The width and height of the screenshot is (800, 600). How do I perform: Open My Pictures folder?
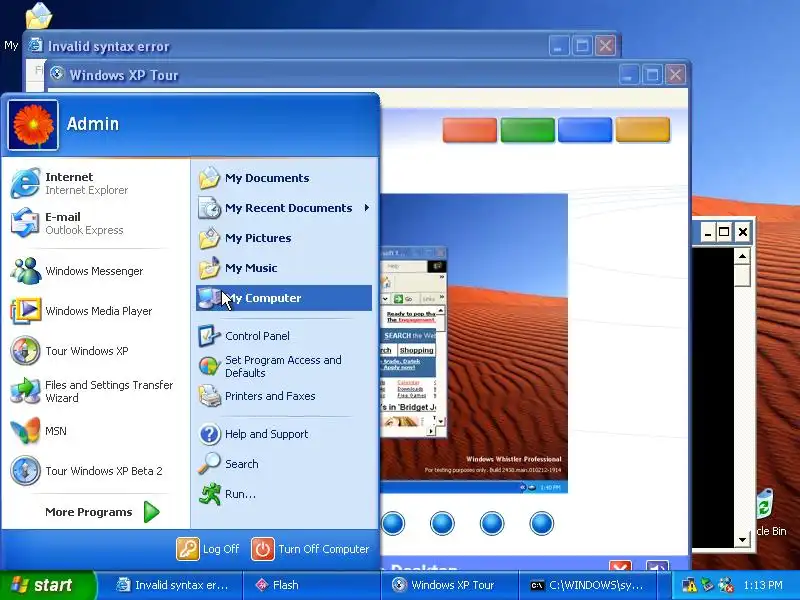coord(284,238)
